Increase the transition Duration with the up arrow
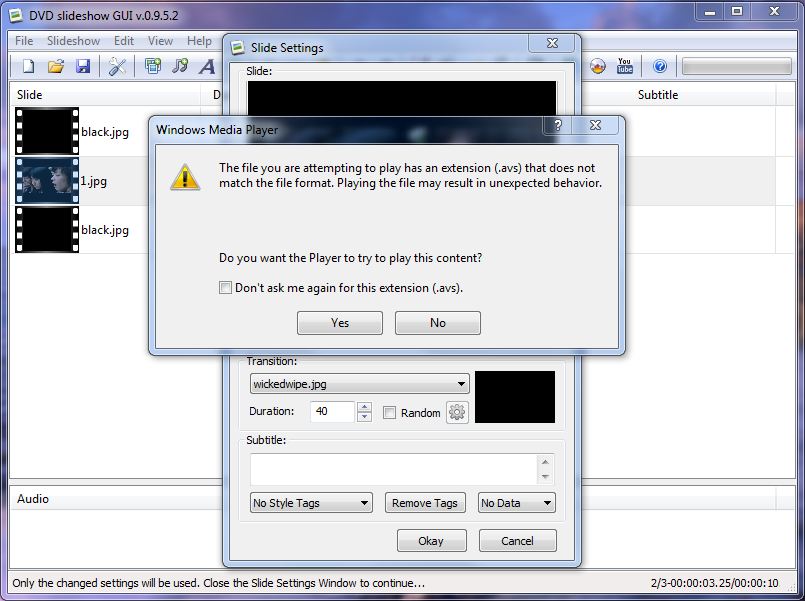The width and height of the screenshot is (805, 601). tap(365, 407)
